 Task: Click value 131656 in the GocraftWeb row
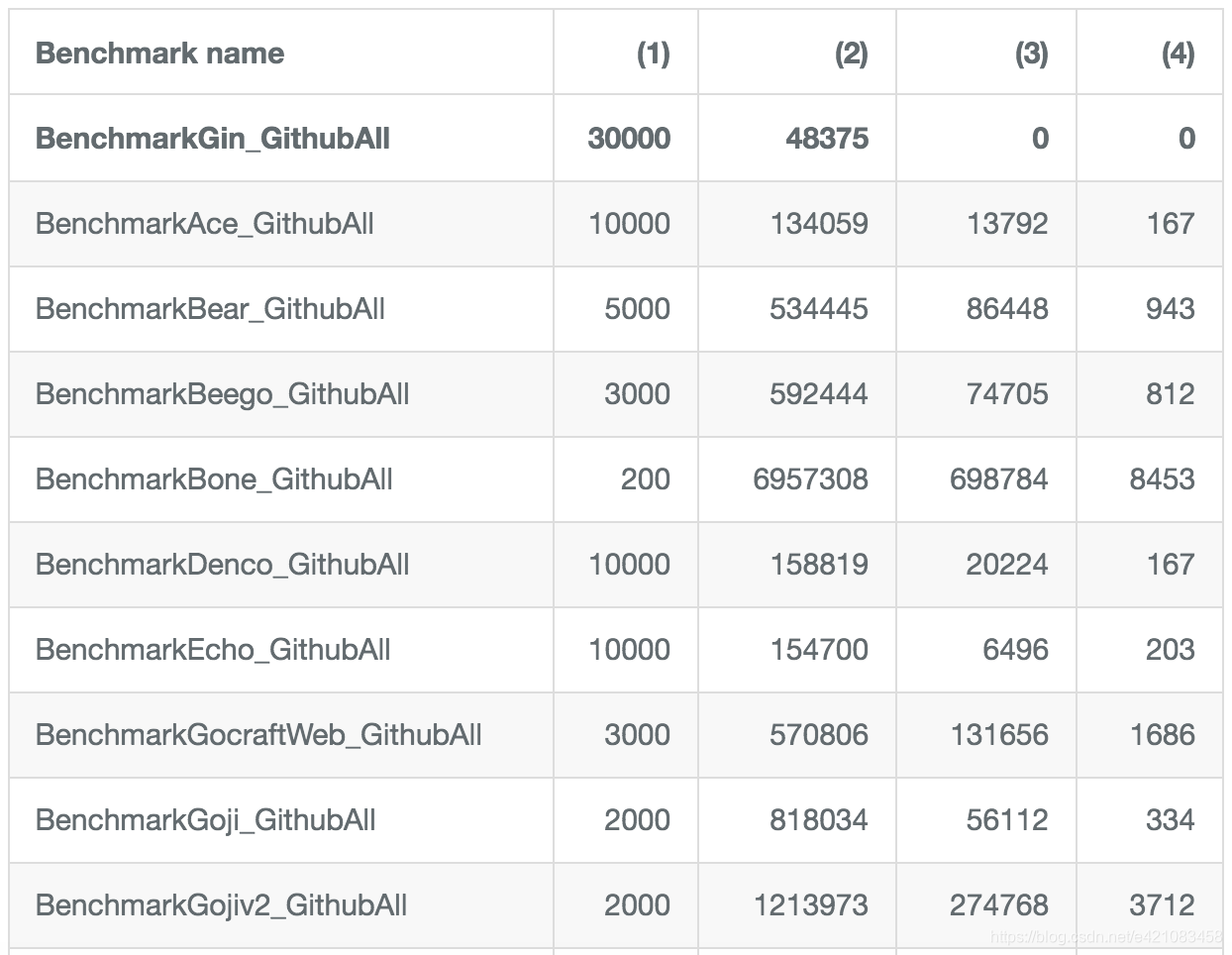[999, 735]
